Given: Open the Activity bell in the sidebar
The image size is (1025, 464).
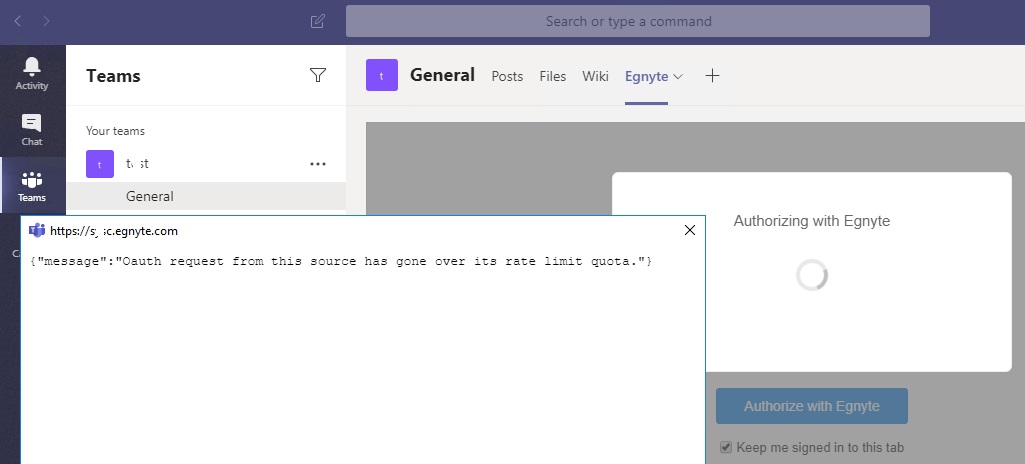Looking at the screenshot, I should [x=32, y=73].
